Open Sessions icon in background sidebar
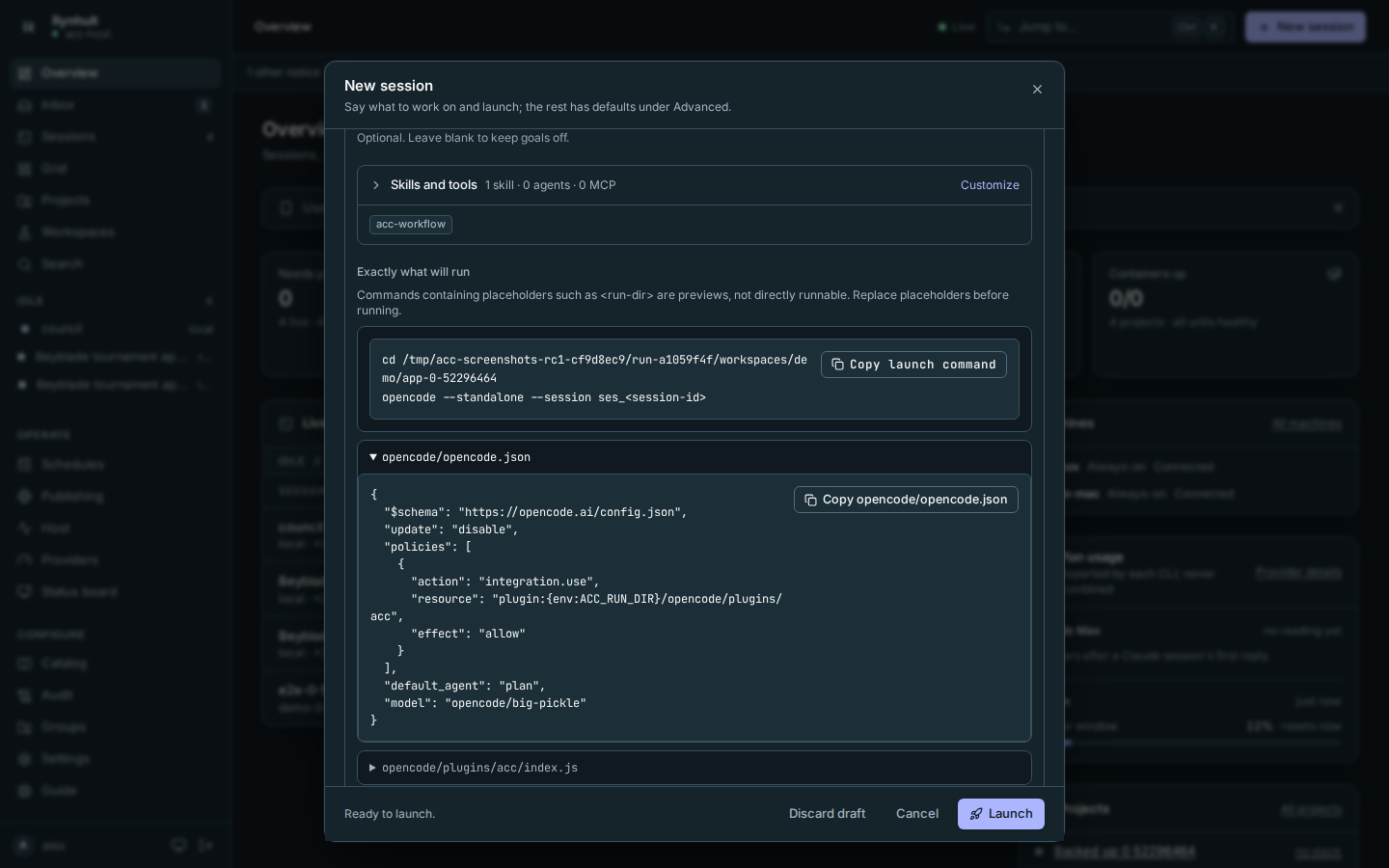1389x868 pixels. [x=26, y=137]
